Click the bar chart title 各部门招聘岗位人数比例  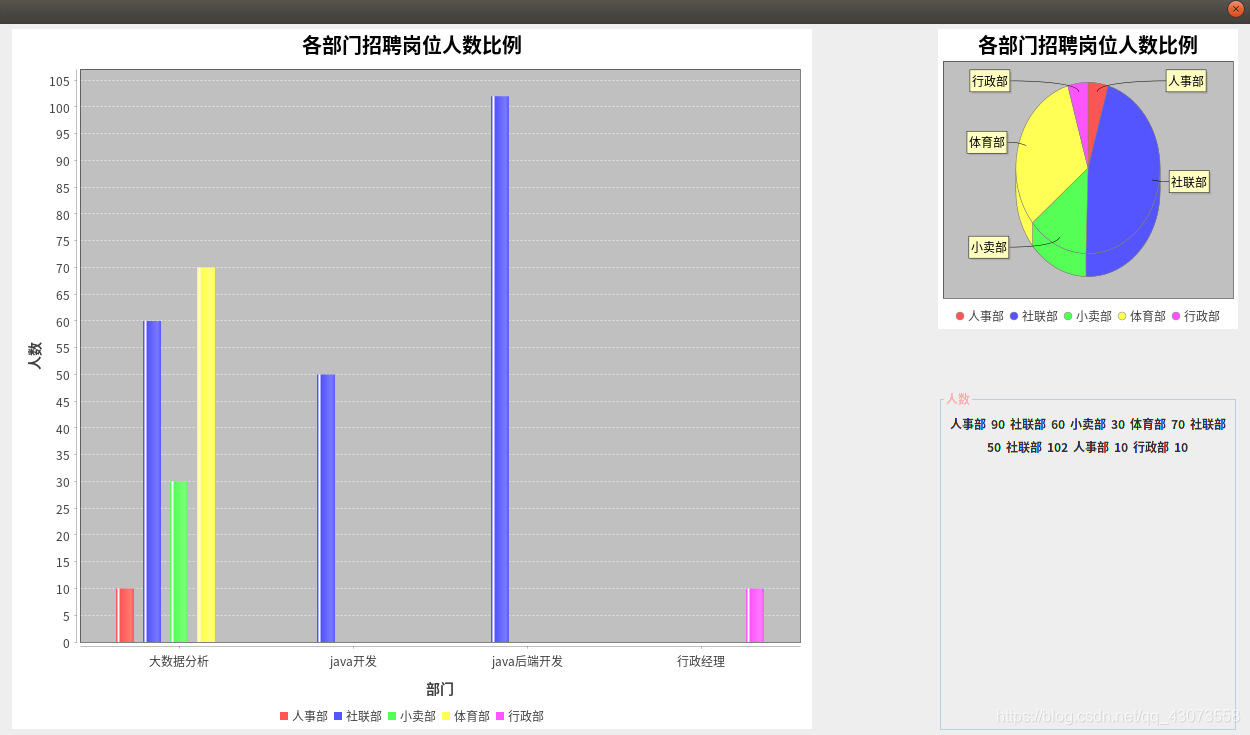(x=412, y=45)
